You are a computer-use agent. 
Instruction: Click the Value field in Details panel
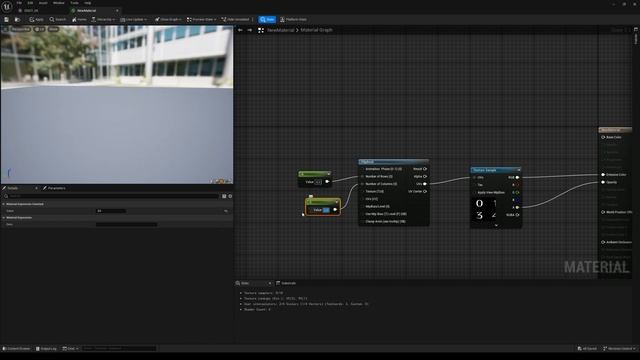click(111, 211)
